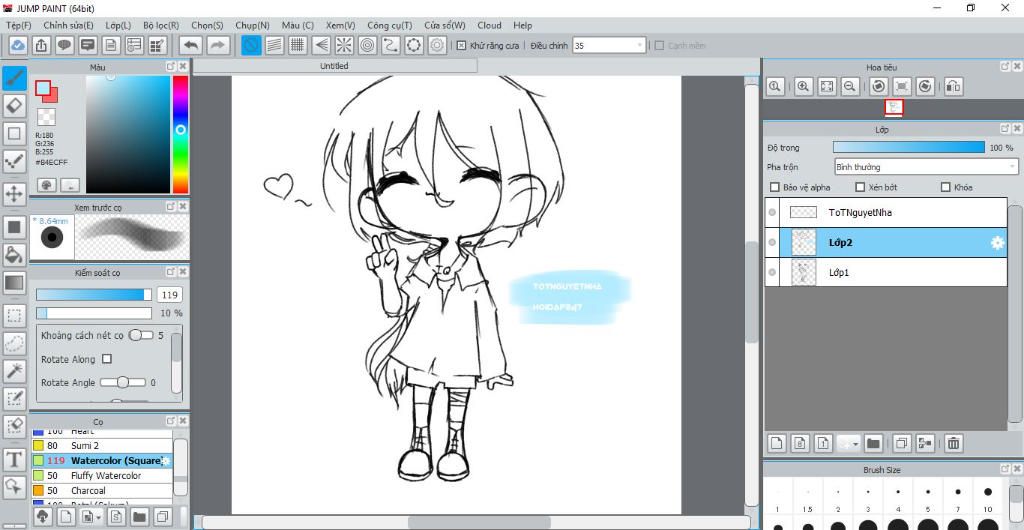Select the Eraser tool
Image resolution: width=1024 pixels, height=530 pixels.
[x=14, y=105]
